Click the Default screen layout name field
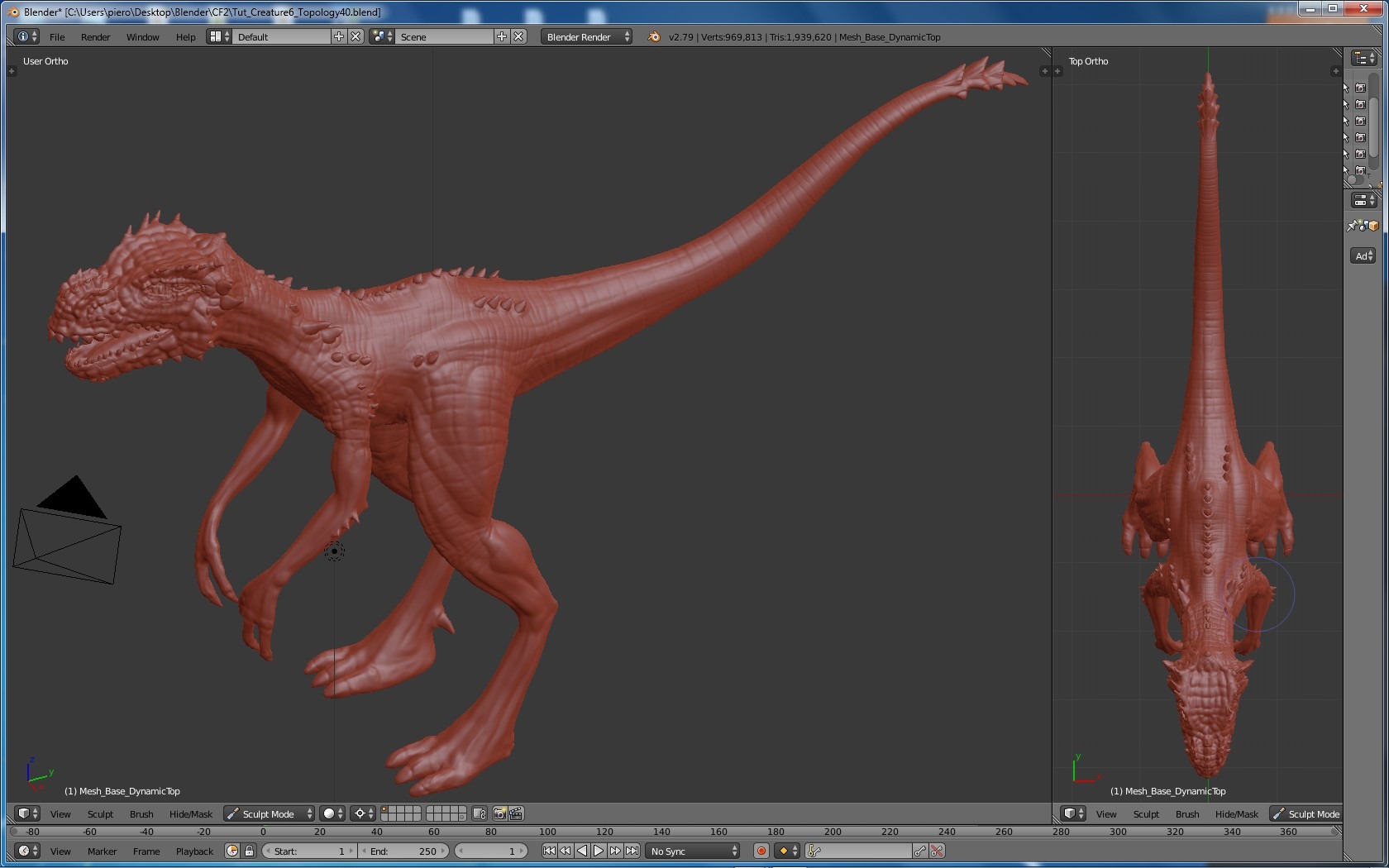The image size is (1389, 868). click(281, 36)
